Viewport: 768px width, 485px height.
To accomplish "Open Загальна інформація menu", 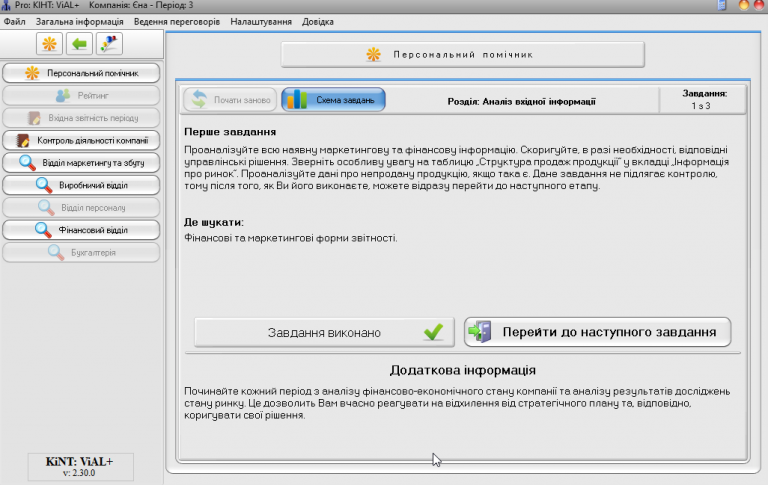I will pyautogui.click(x=79, y=22).
